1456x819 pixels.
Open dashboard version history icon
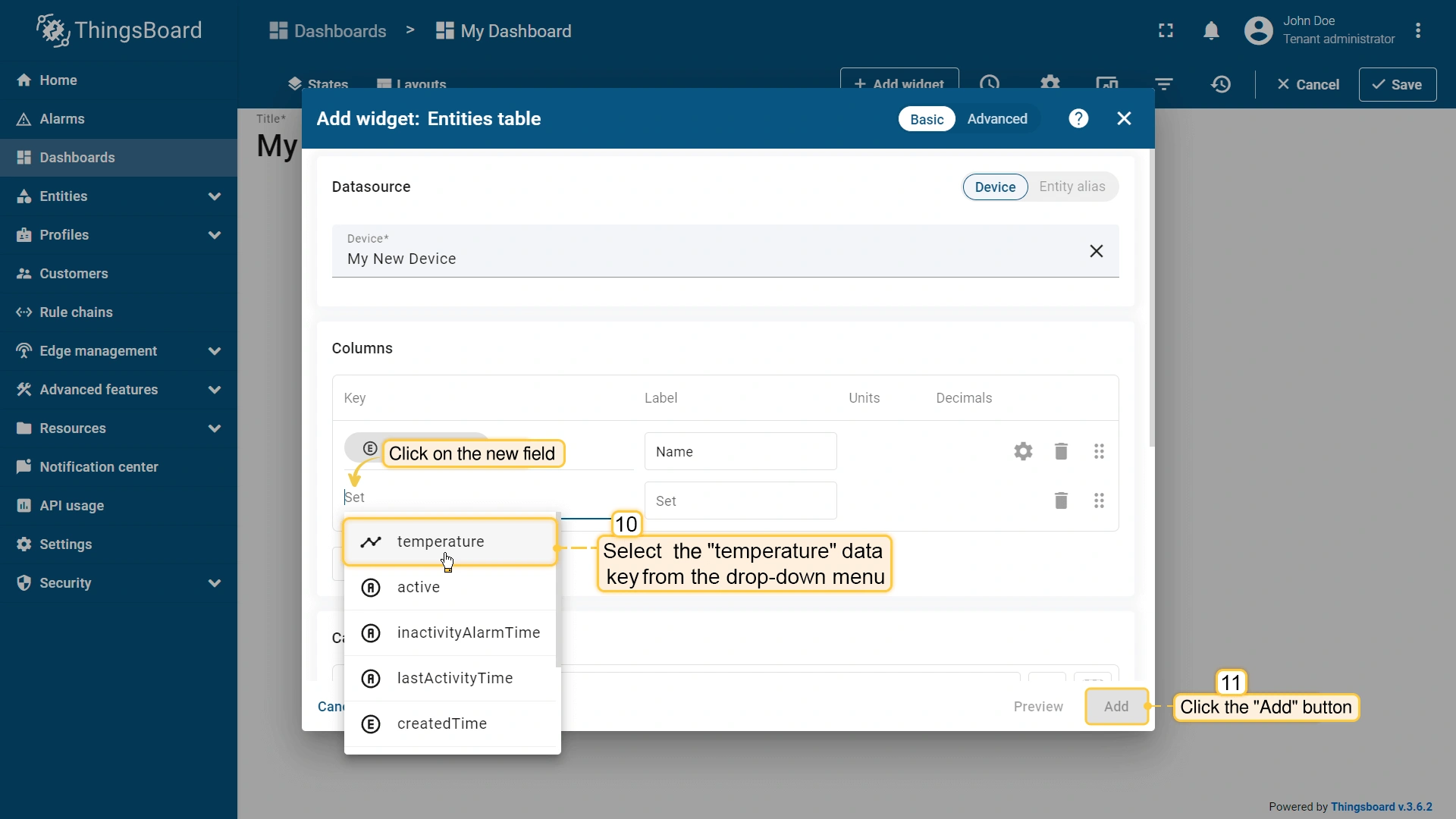click(1220, 84)
